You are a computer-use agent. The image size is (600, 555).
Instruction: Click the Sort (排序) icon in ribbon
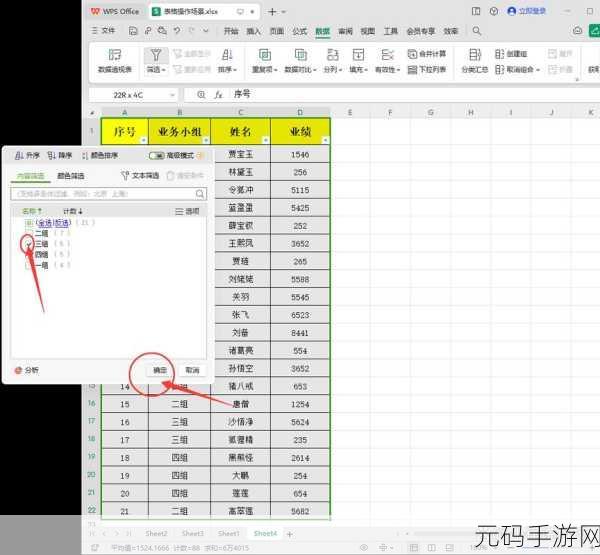pos(227,56)
